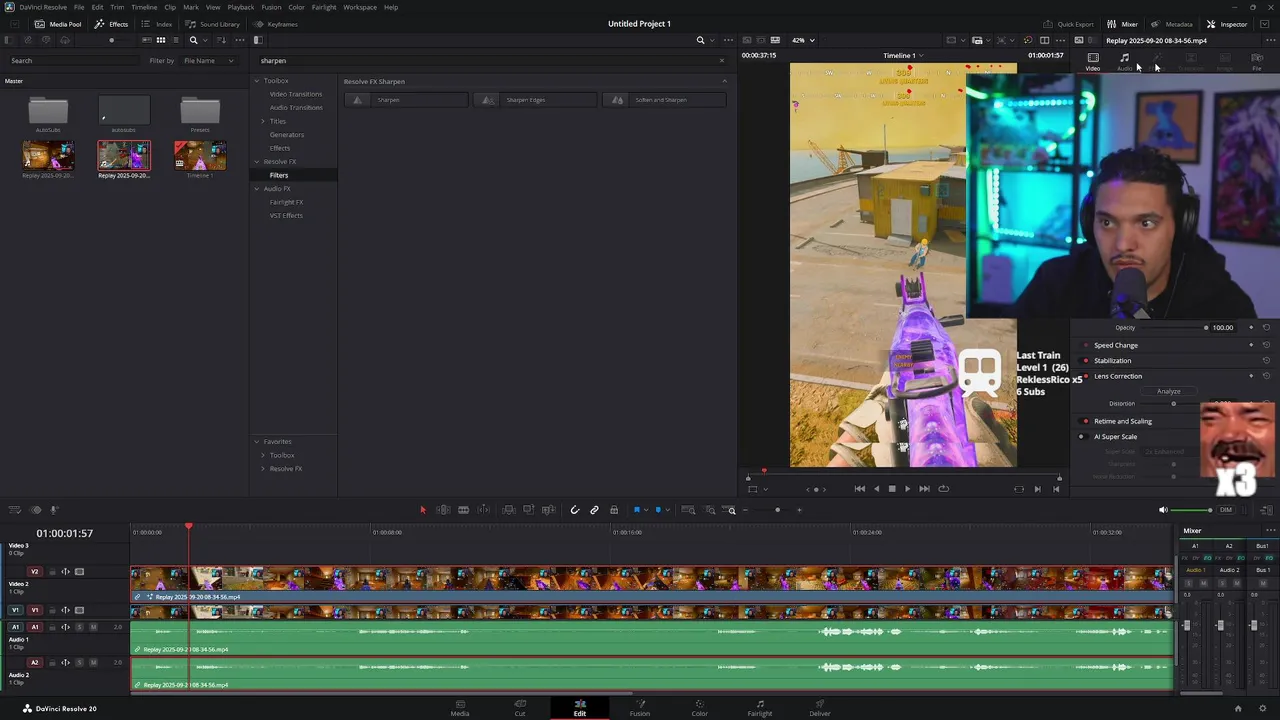This screenshot has width=1280, height=720.
Task: Jump to last frame of timeline
Action: pyautogui.click(x=924, y=489)
